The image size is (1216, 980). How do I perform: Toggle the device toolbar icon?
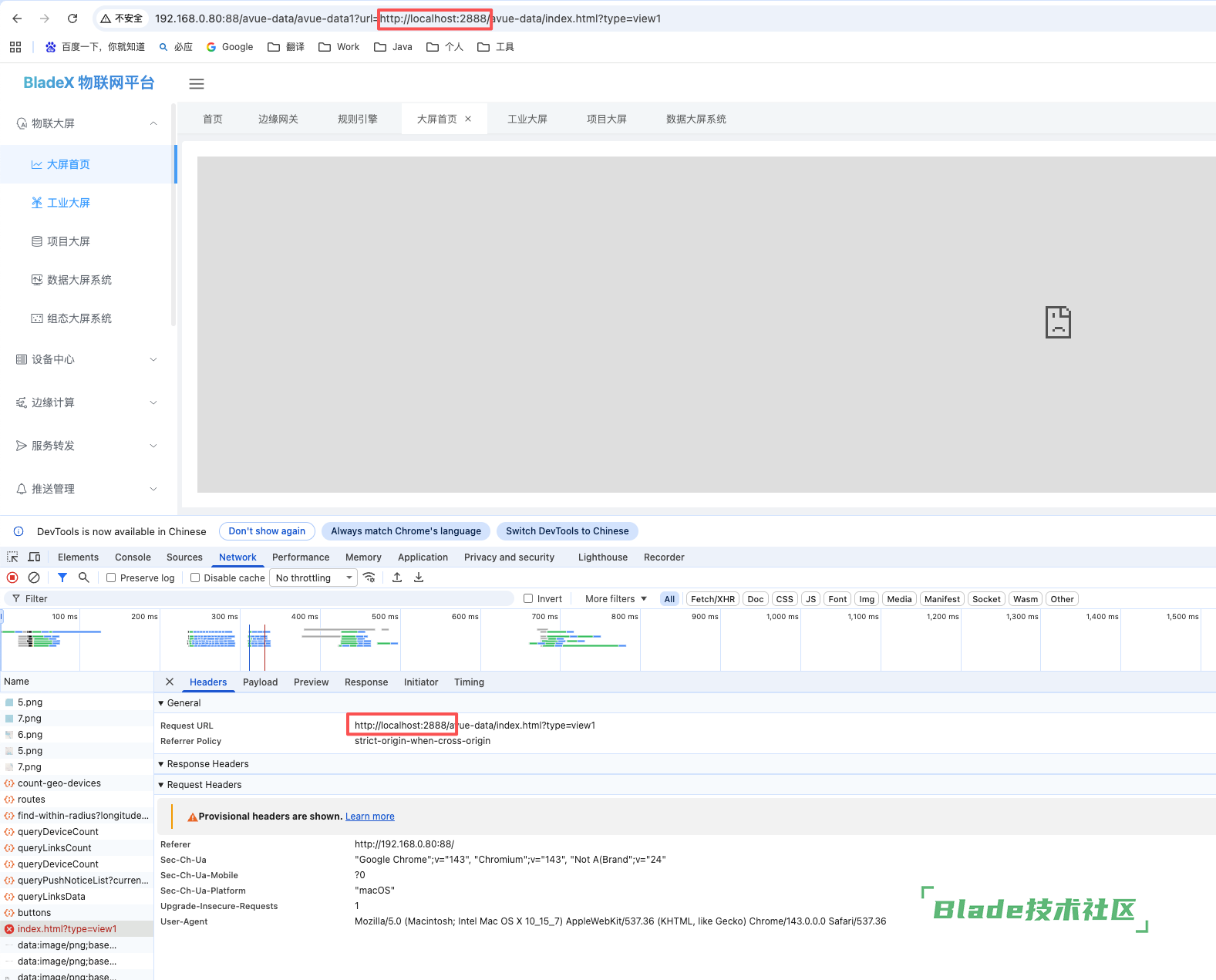pos(34,557)
